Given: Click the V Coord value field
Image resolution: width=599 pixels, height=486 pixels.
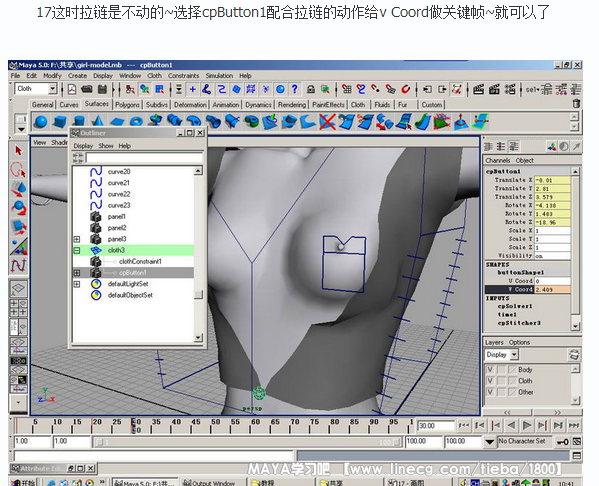Looking at the screenshot, I should pyautogui.click(x=552, y=290).
